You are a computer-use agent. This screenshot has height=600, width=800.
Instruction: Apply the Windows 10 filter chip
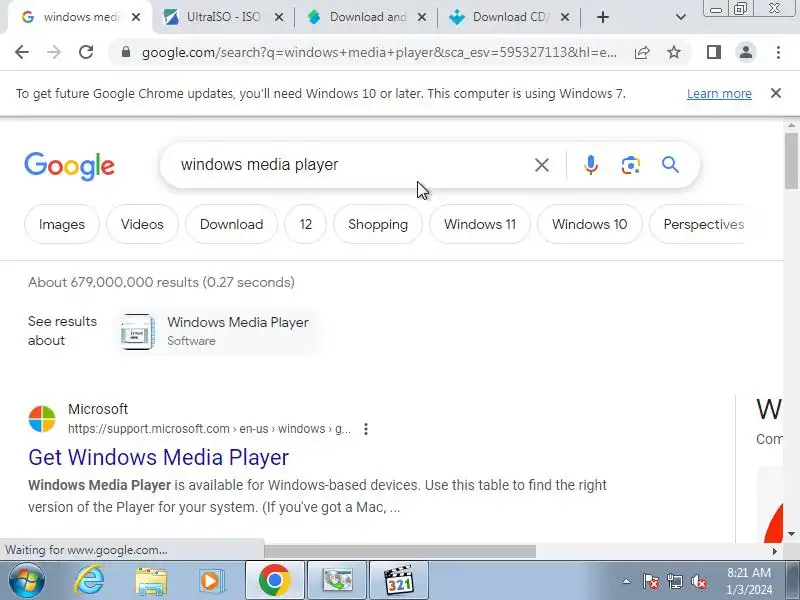point(590,224)
